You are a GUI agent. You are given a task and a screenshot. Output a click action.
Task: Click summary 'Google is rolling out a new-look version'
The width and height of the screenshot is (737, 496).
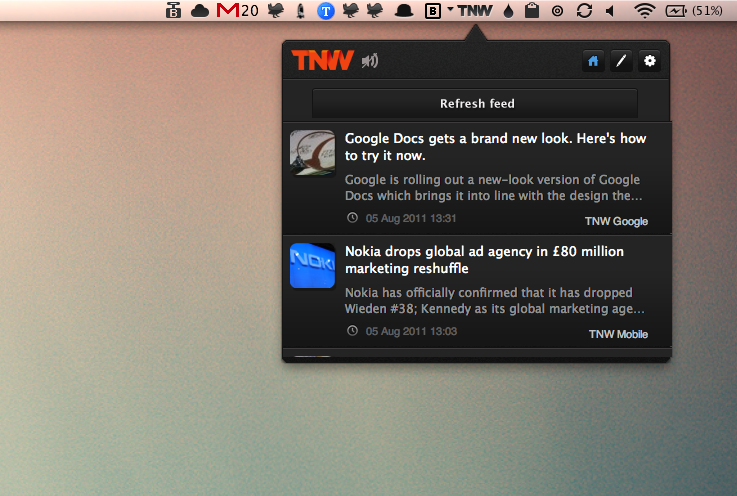[493, 188]
